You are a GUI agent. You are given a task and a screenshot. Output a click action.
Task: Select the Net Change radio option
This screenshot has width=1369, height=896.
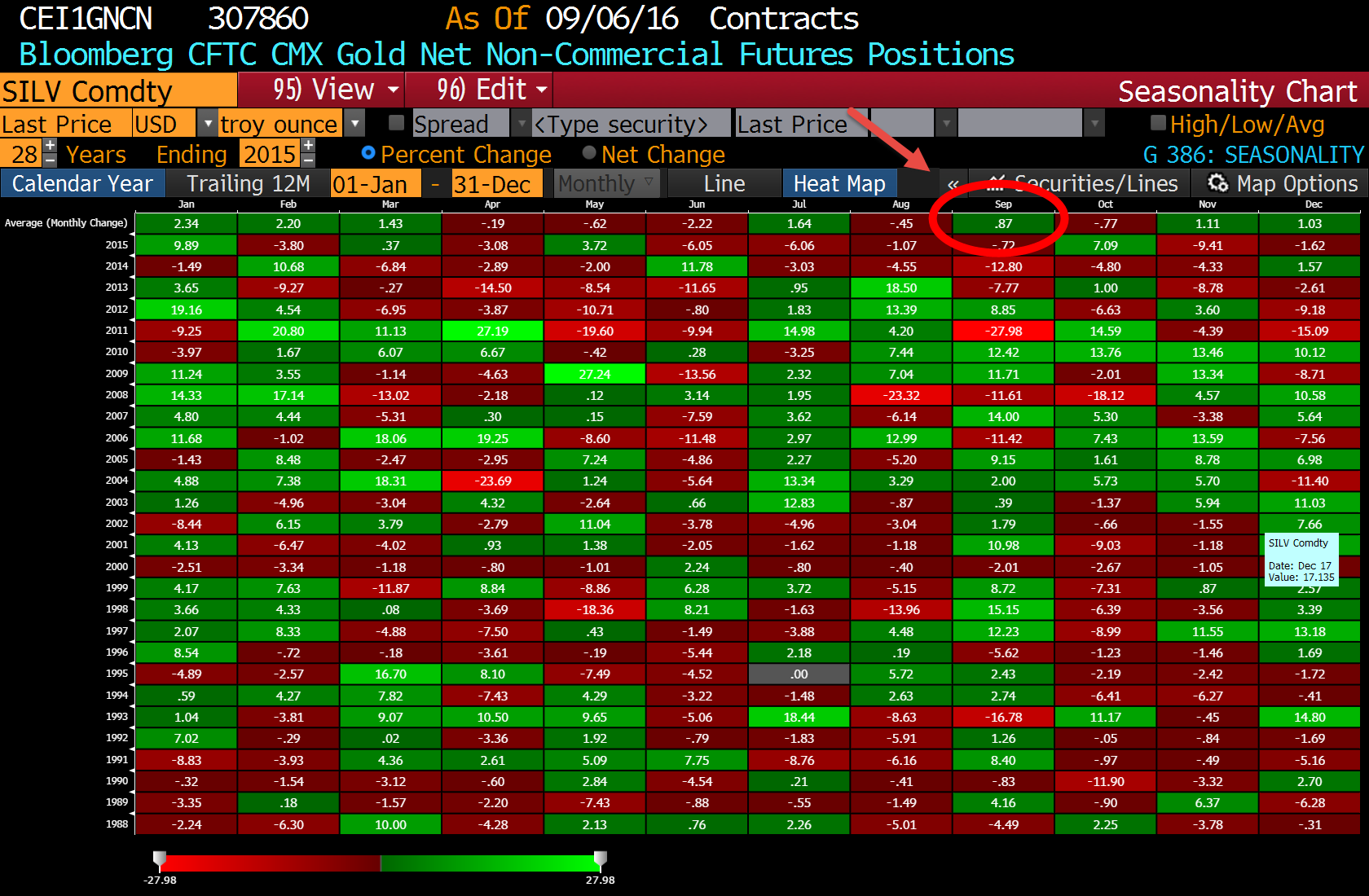point(589,153)
